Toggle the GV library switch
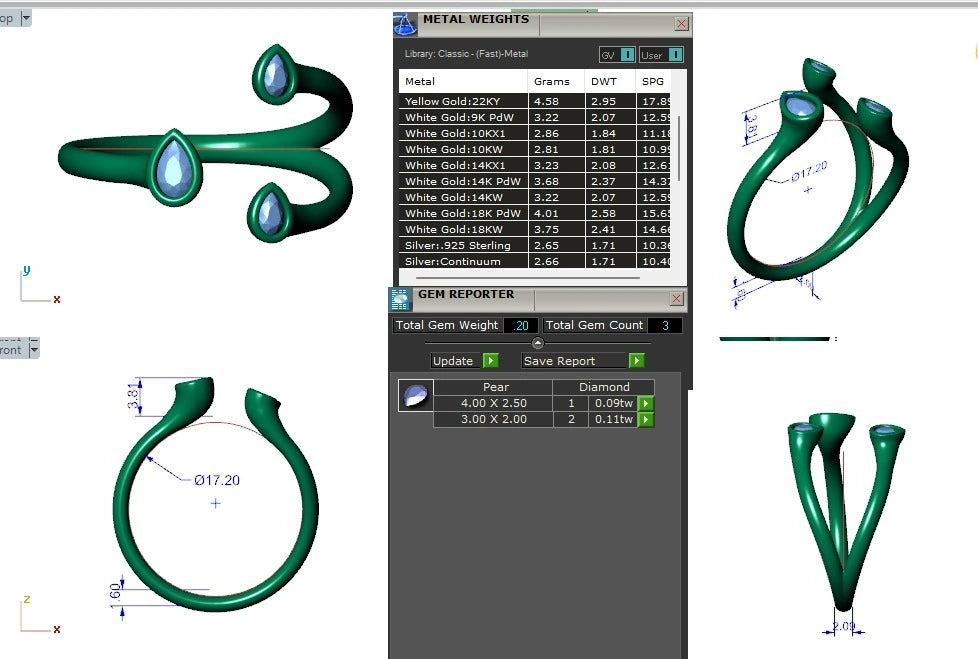 pyautogui.click(x=627, y=55)
